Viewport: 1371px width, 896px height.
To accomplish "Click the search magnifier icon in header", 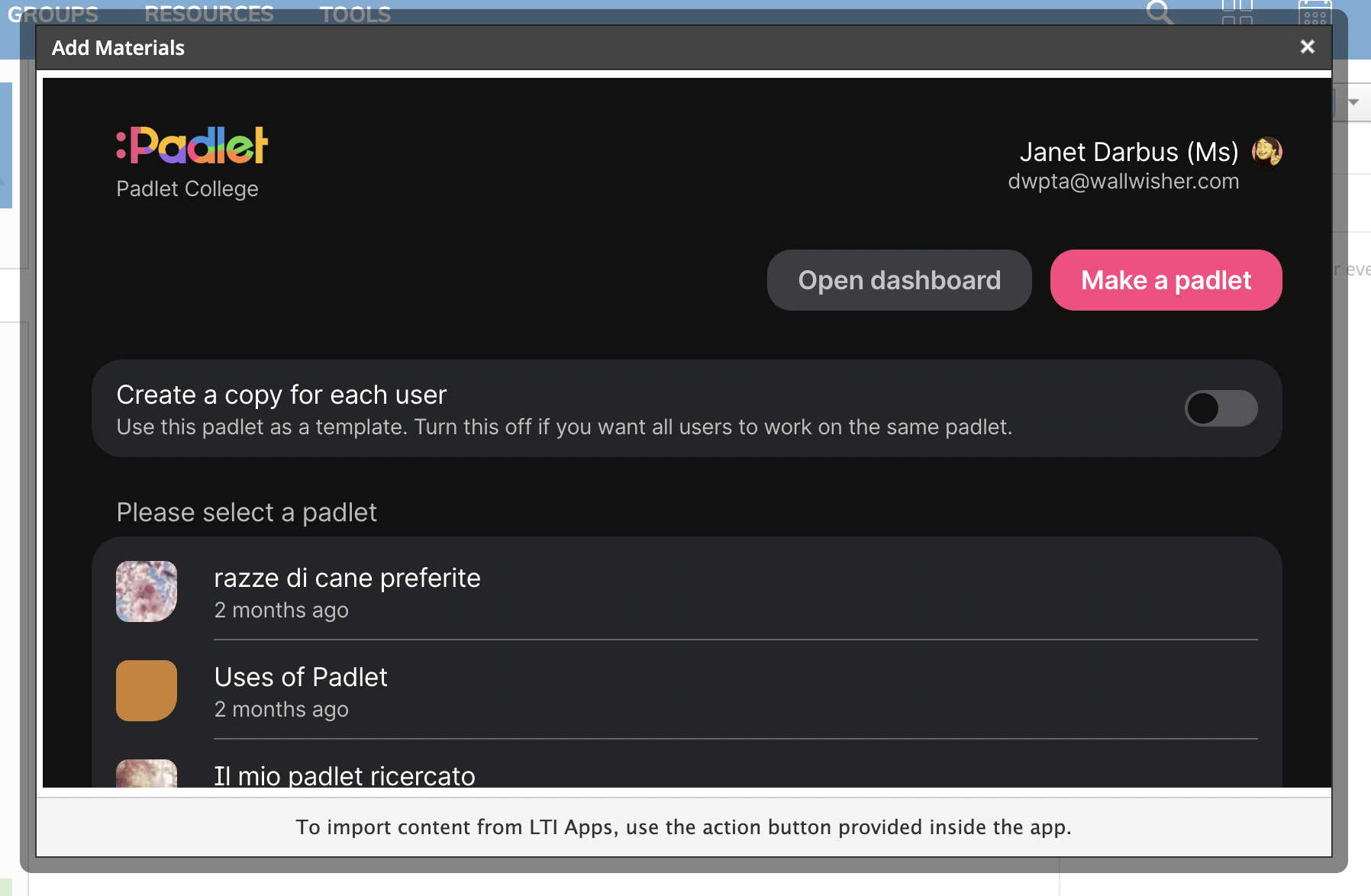I will tap(1160, 11).
